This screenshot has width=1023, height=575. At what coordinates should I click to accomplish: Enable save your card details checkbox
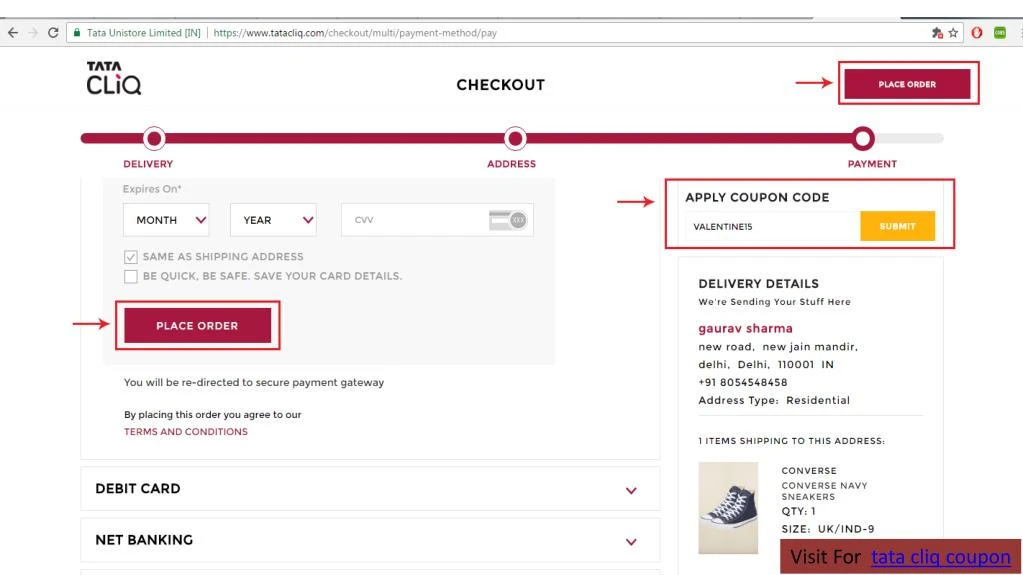pyautogui.click(x=130, y=276)
